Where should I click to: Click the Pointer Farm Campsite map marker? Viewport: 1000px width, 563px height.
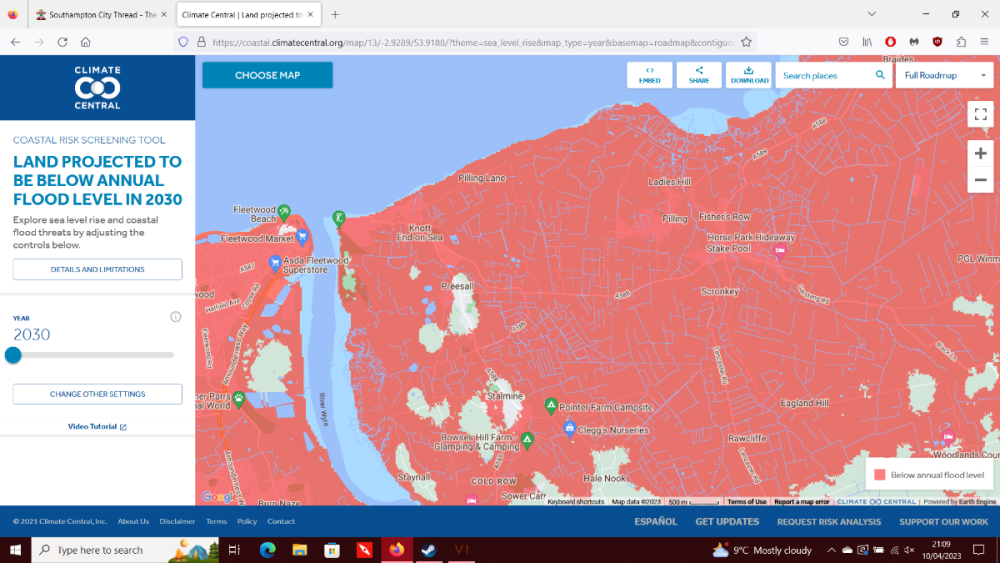[x=551, y=405]
